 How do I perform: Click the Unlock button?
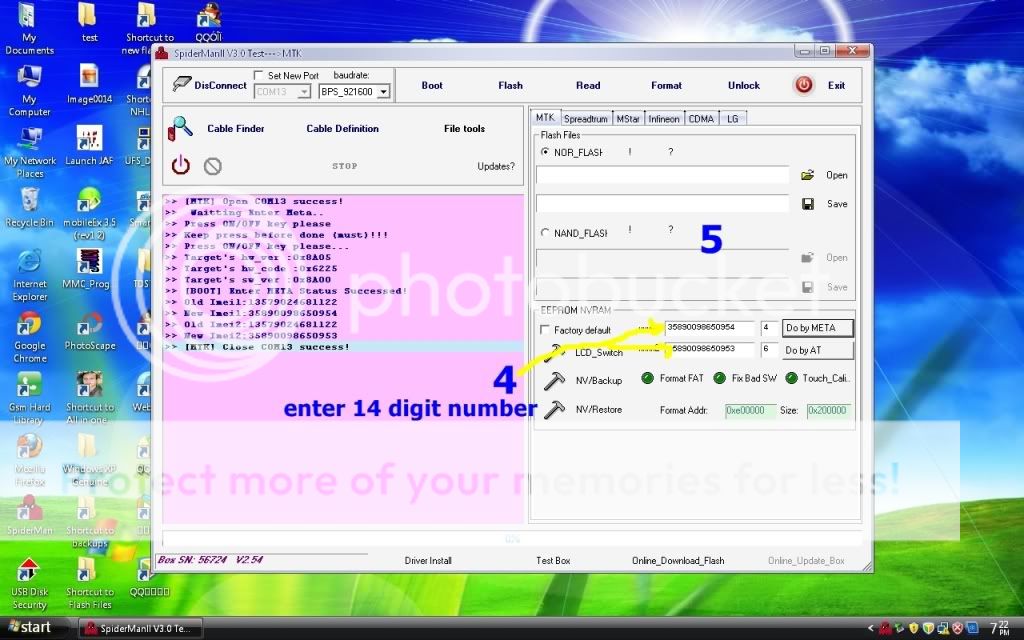point(744,86)
